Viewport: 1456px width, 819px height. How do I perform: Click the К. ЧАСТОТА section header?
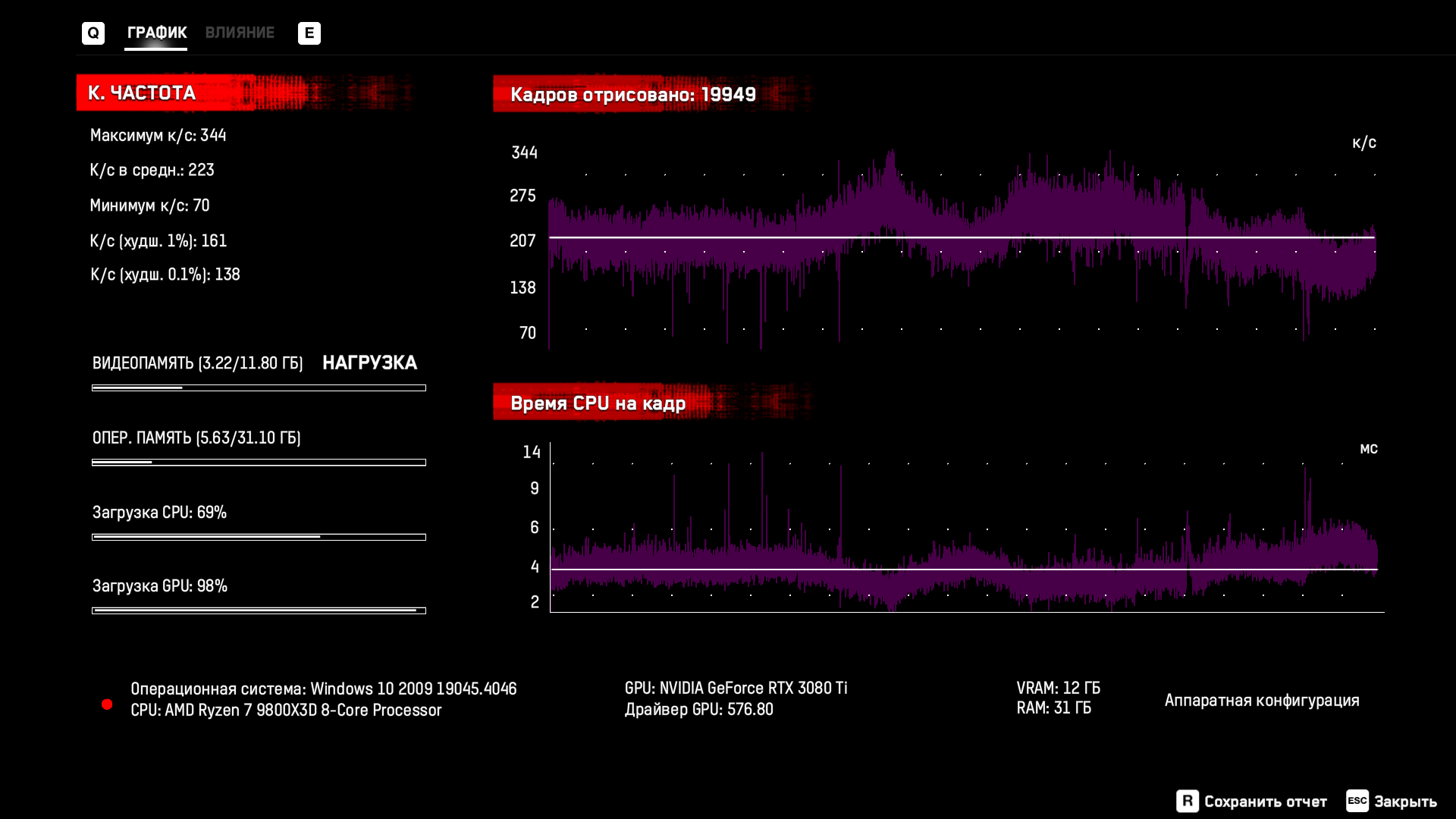pos(141,93)
